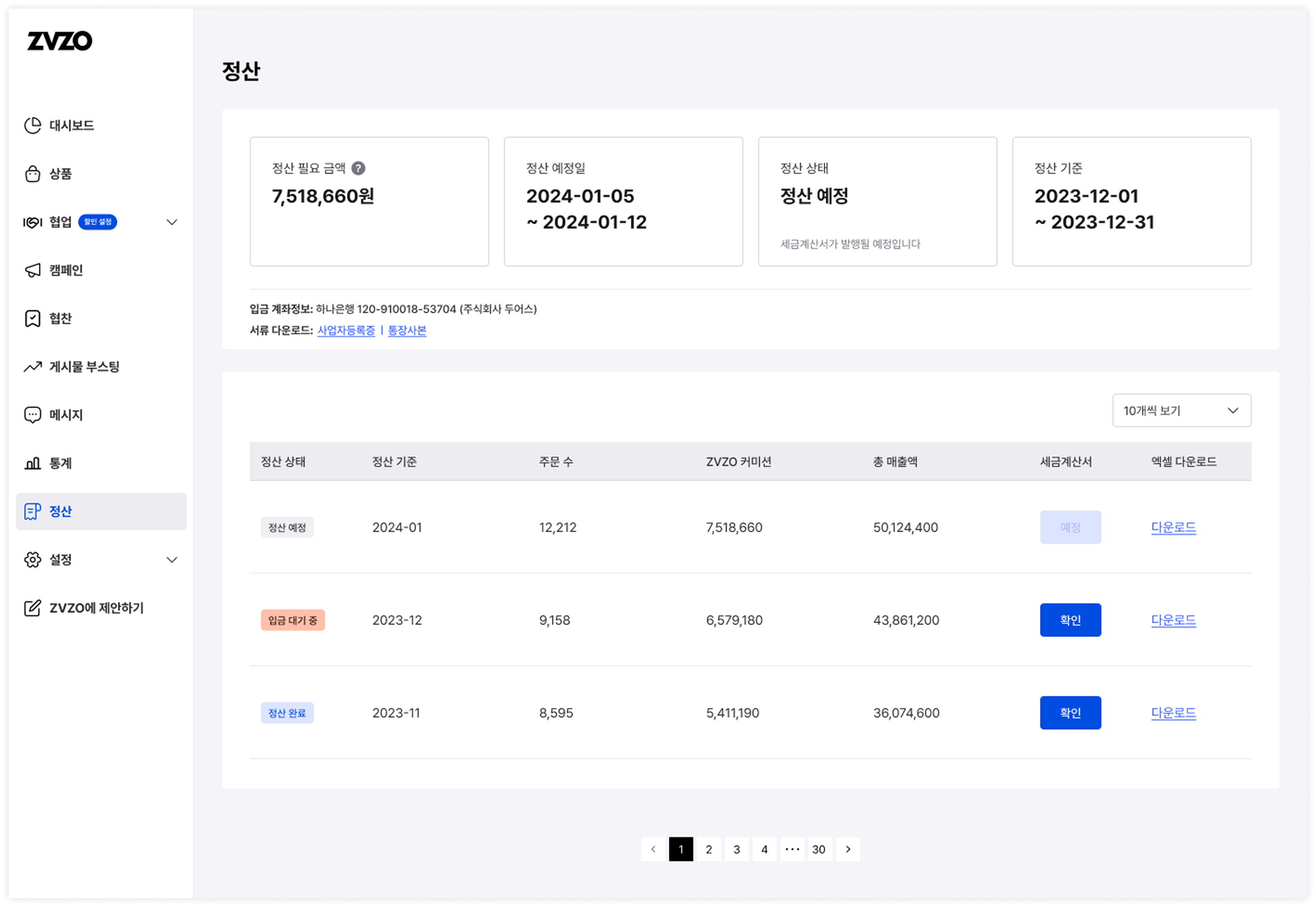Click 확인 button for 2023-12 row
Screen dimensions: 1316x907
coord(1070,620)
